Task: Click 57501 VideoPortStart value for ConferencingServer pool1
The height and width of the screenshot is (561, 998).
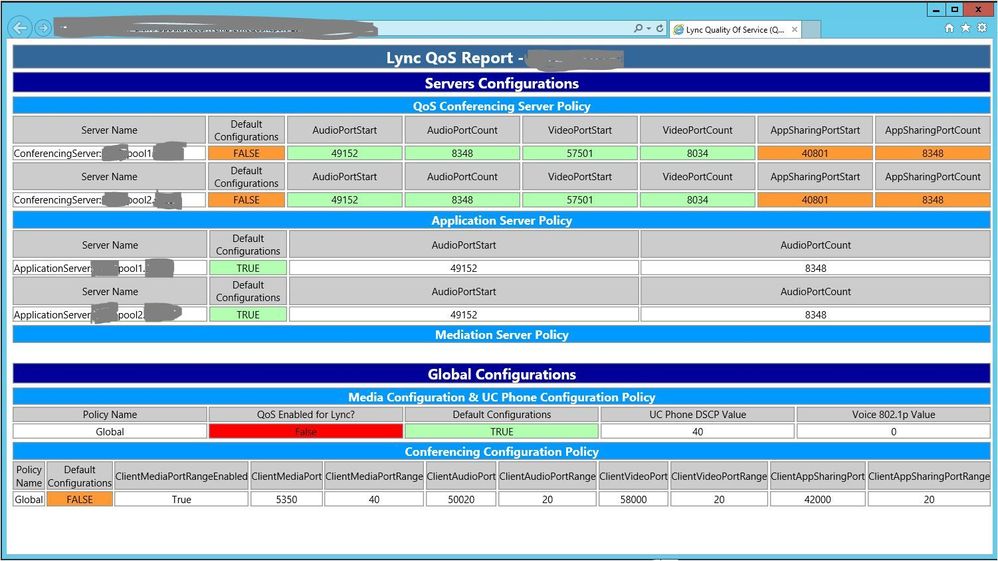Action: [579, 153]
